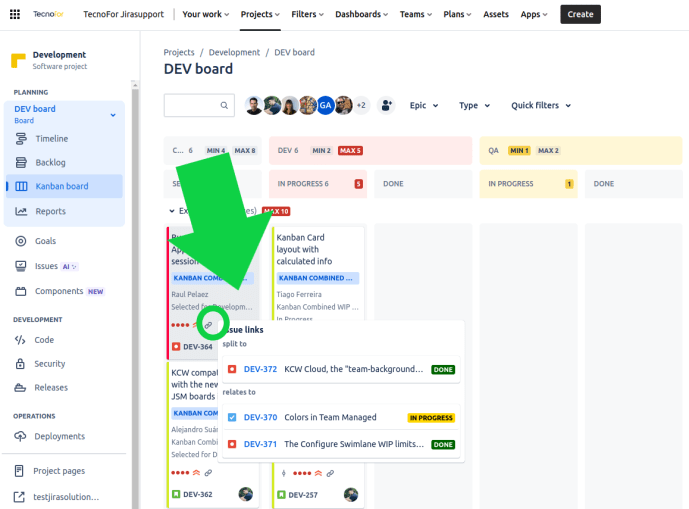Viewport: 689px width, 509px height.
Task: Toggle the +2 more assignees filter
Action: pyautogui.click(x=361, y=105)
